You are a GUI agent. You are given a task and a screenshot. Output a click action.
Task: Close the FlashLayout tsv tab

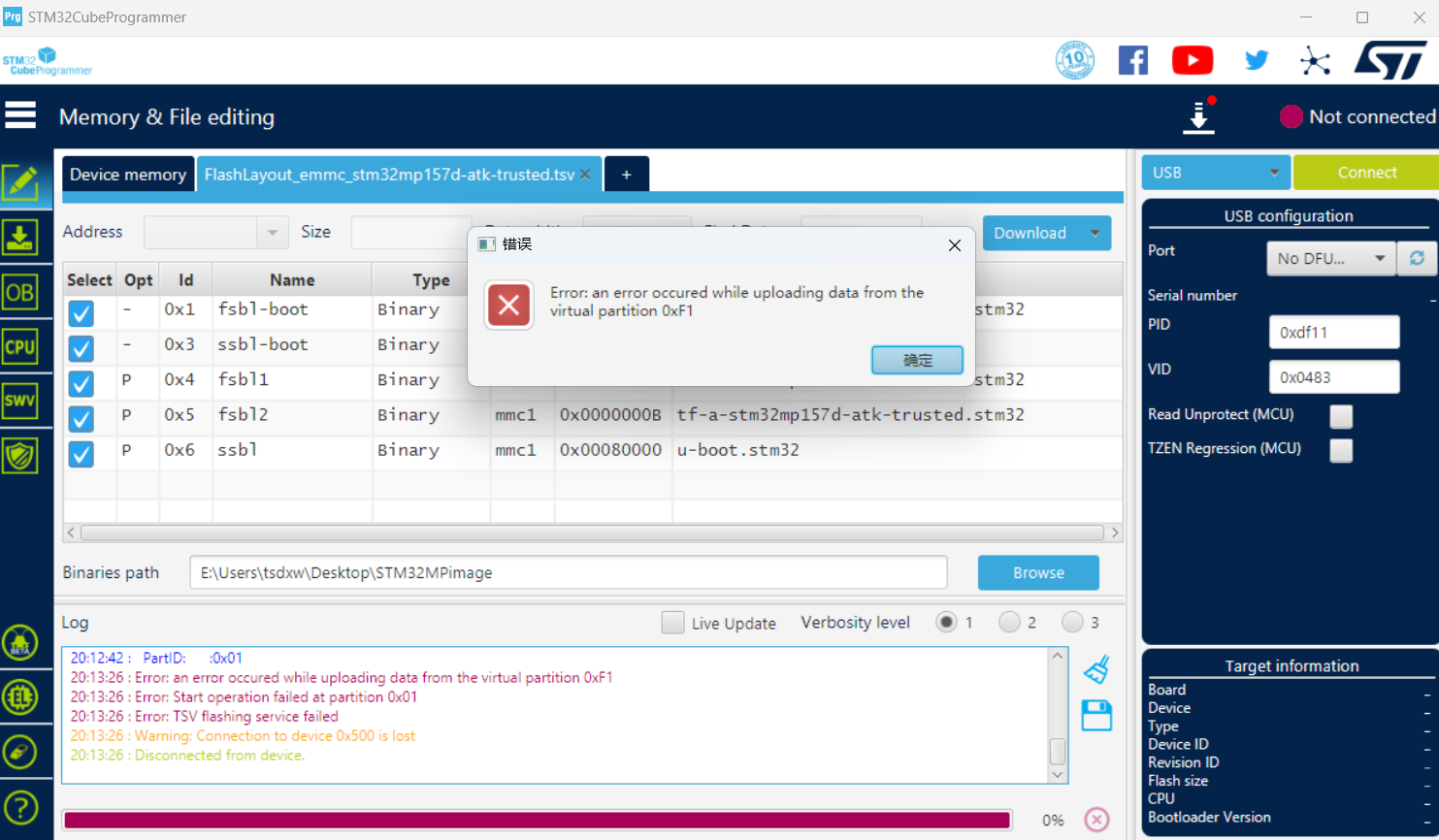tap(585, 175)
